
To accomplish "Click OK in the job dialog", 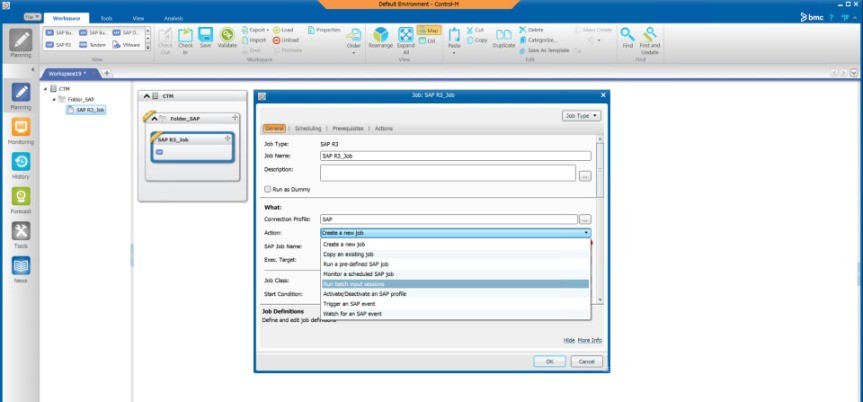I will click(549, 362).
